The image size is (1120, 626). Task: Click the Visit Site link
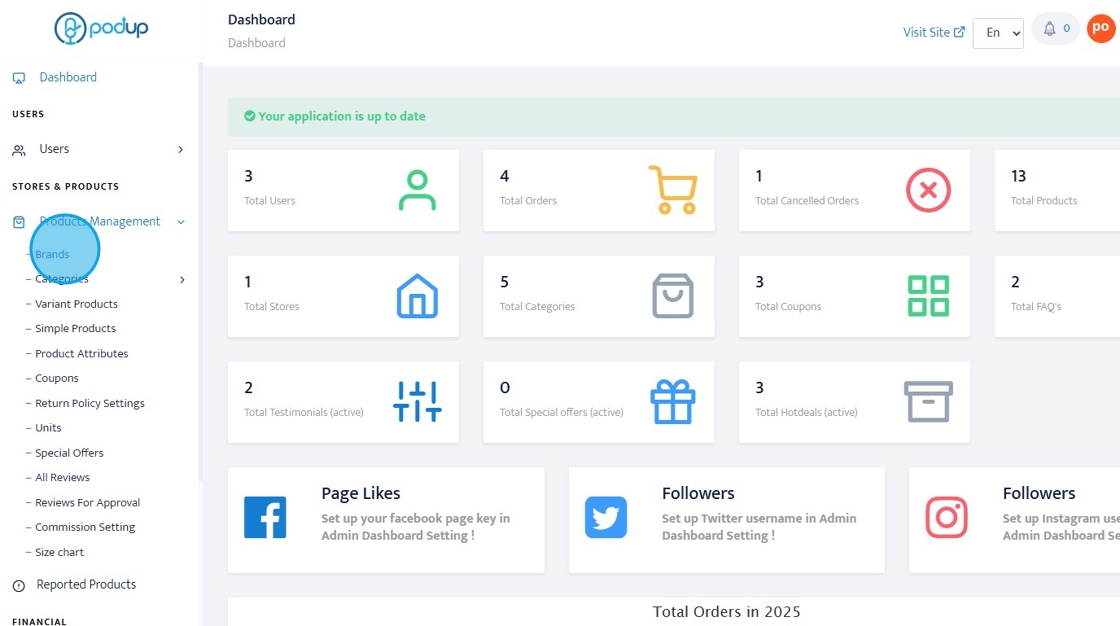pos(933,32)
